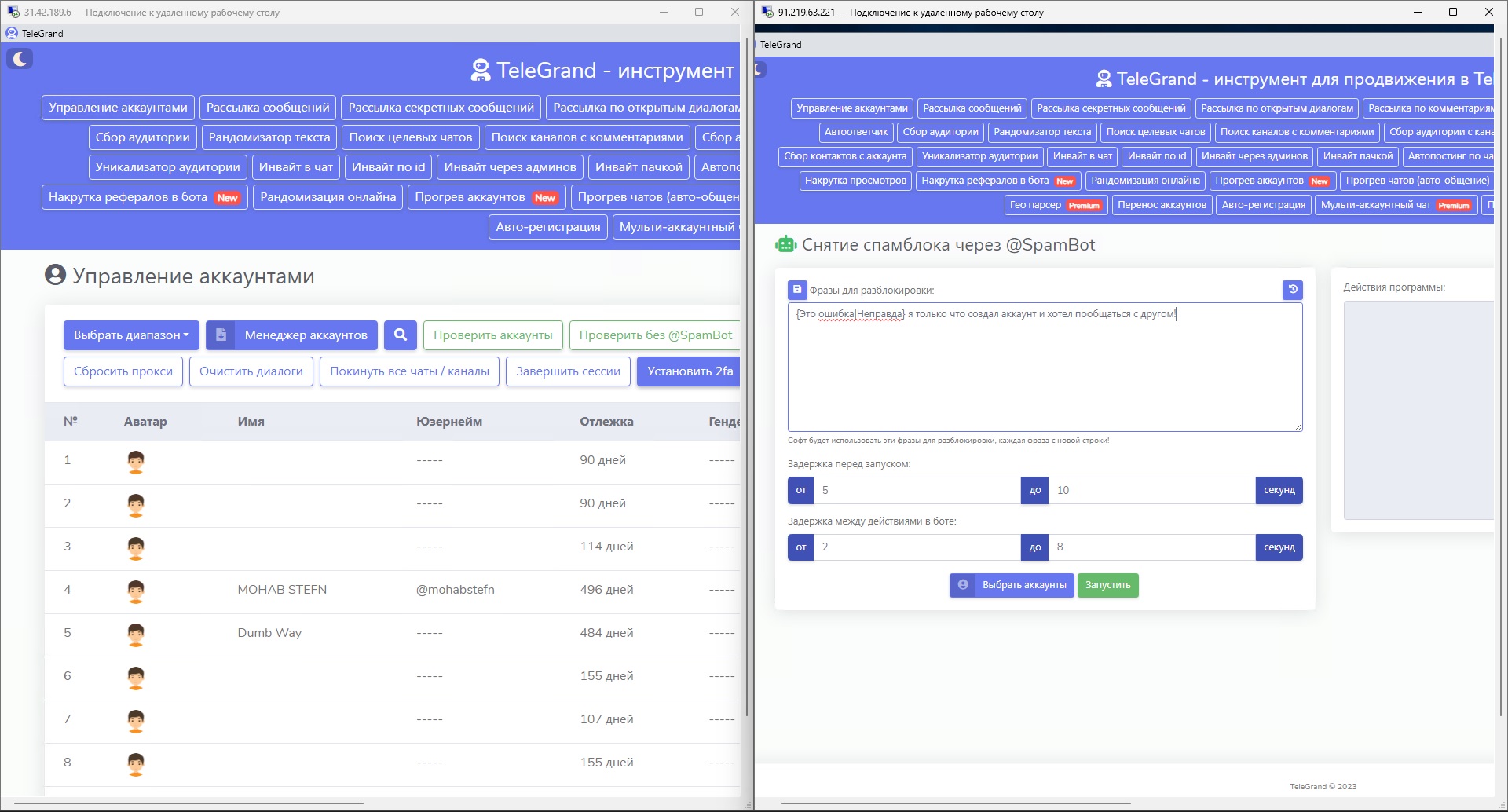The height and width of the screenshot is (812, 1508).
Task: Open Поиск целевых чатов in right window
Action: click(1155, 132)
